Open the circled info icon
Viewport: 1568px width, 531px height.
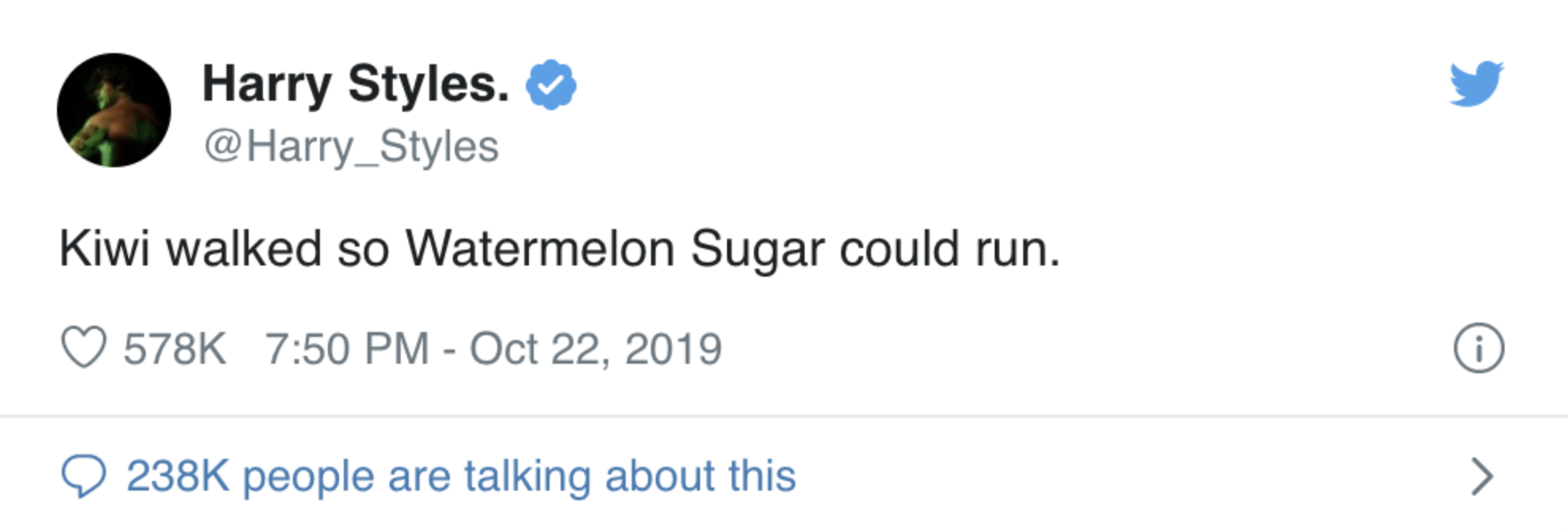click(1479, 349)
